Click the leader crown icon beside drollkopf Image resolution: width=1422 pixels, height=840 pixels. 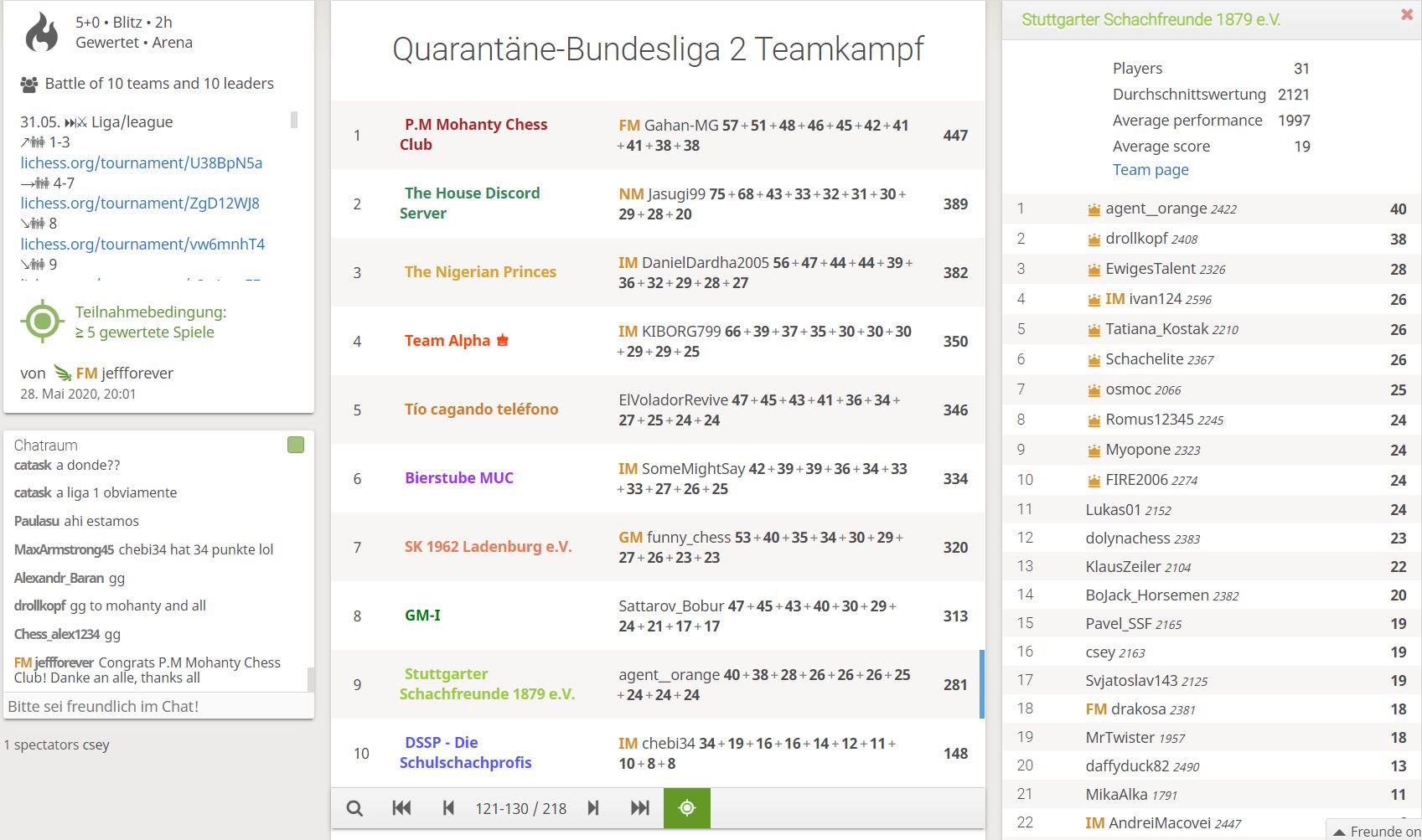pyautogui.click(x=1094, y=240)
